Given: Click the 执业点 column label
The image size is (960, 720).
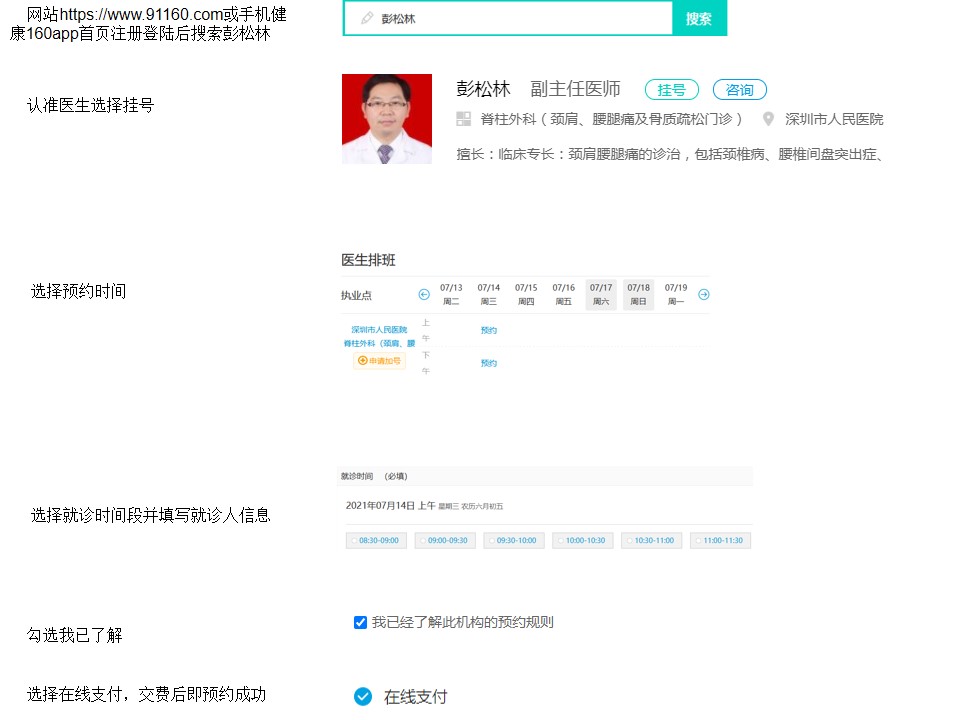Looking at the screenshot, I should (x=356, y=296).
